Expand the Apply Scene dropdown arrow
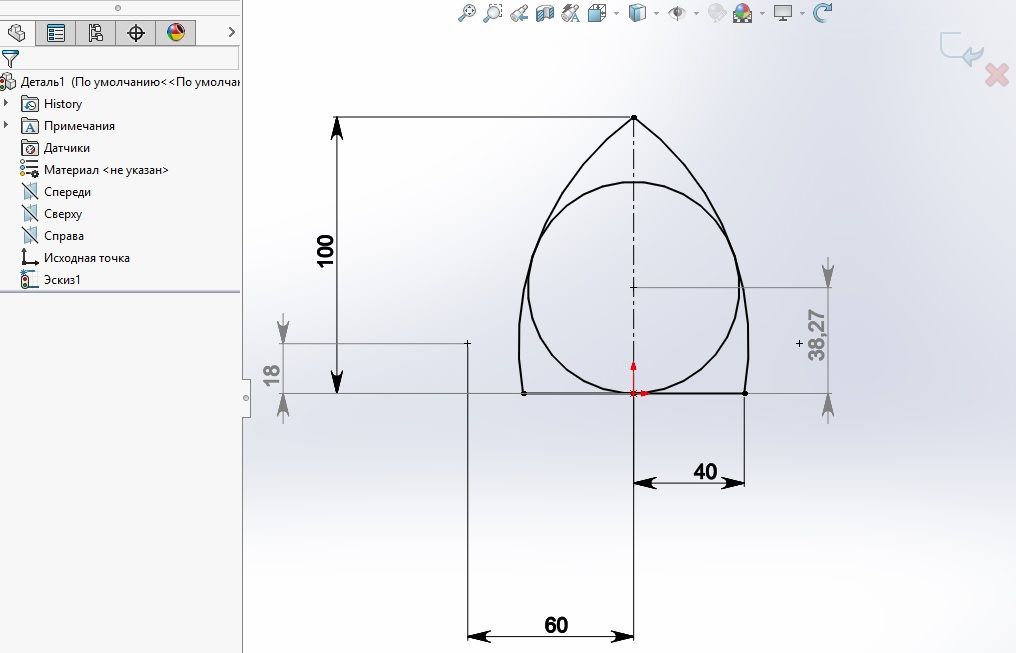 tap(762, 13)
